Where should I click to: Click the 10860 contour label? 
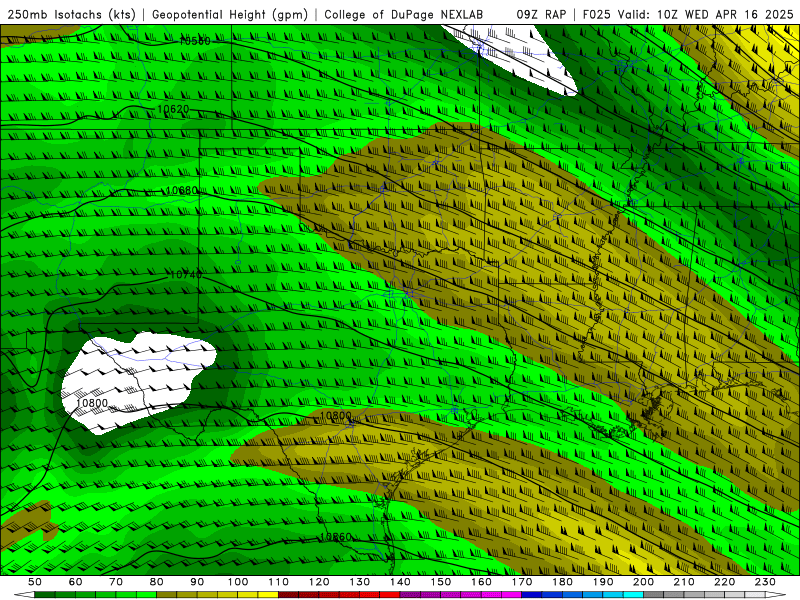336,537
